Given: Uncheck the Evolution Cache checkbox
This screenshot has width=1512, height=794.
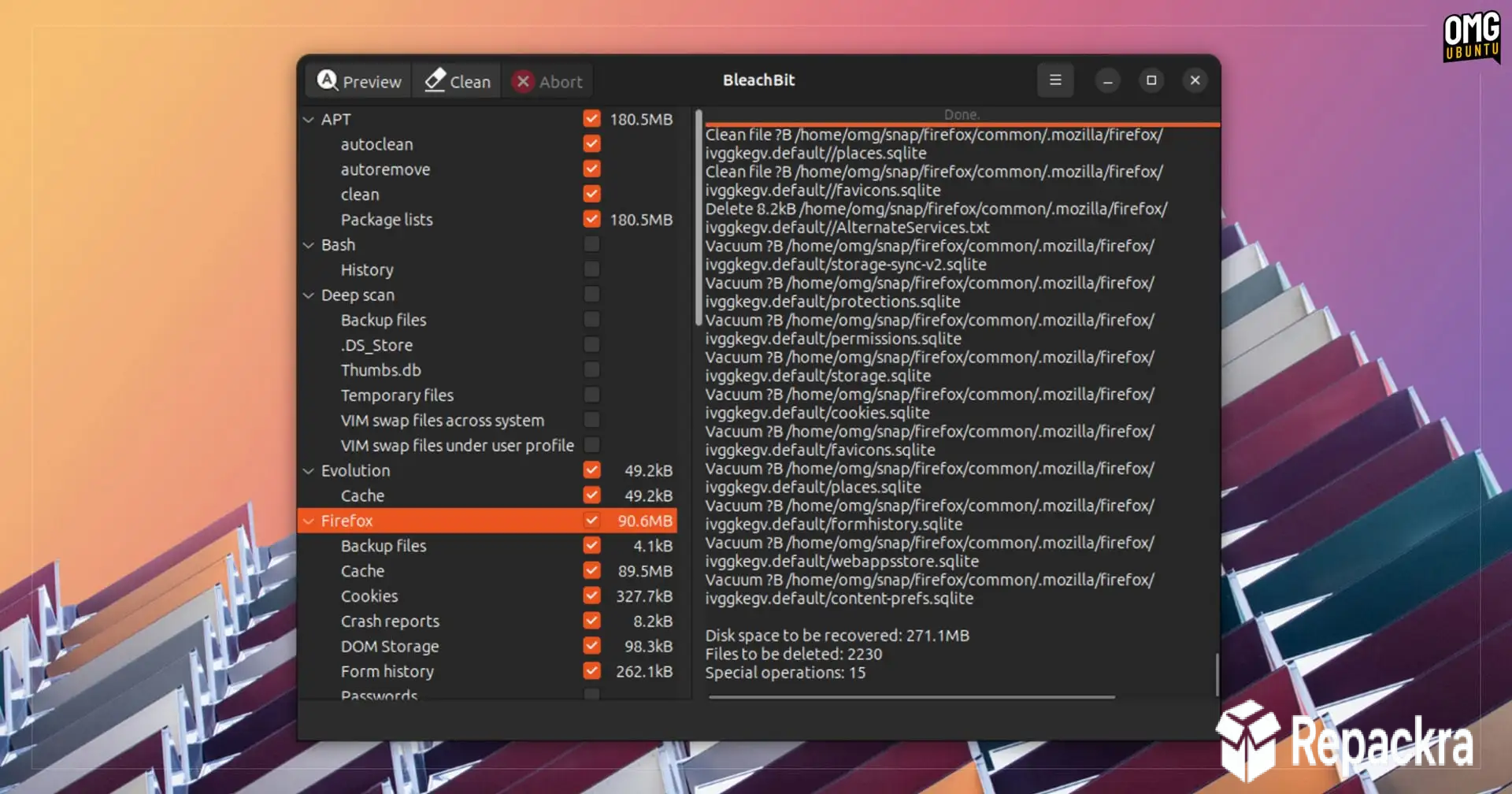Looking at the screenshot, I should [x=591, y=495].
